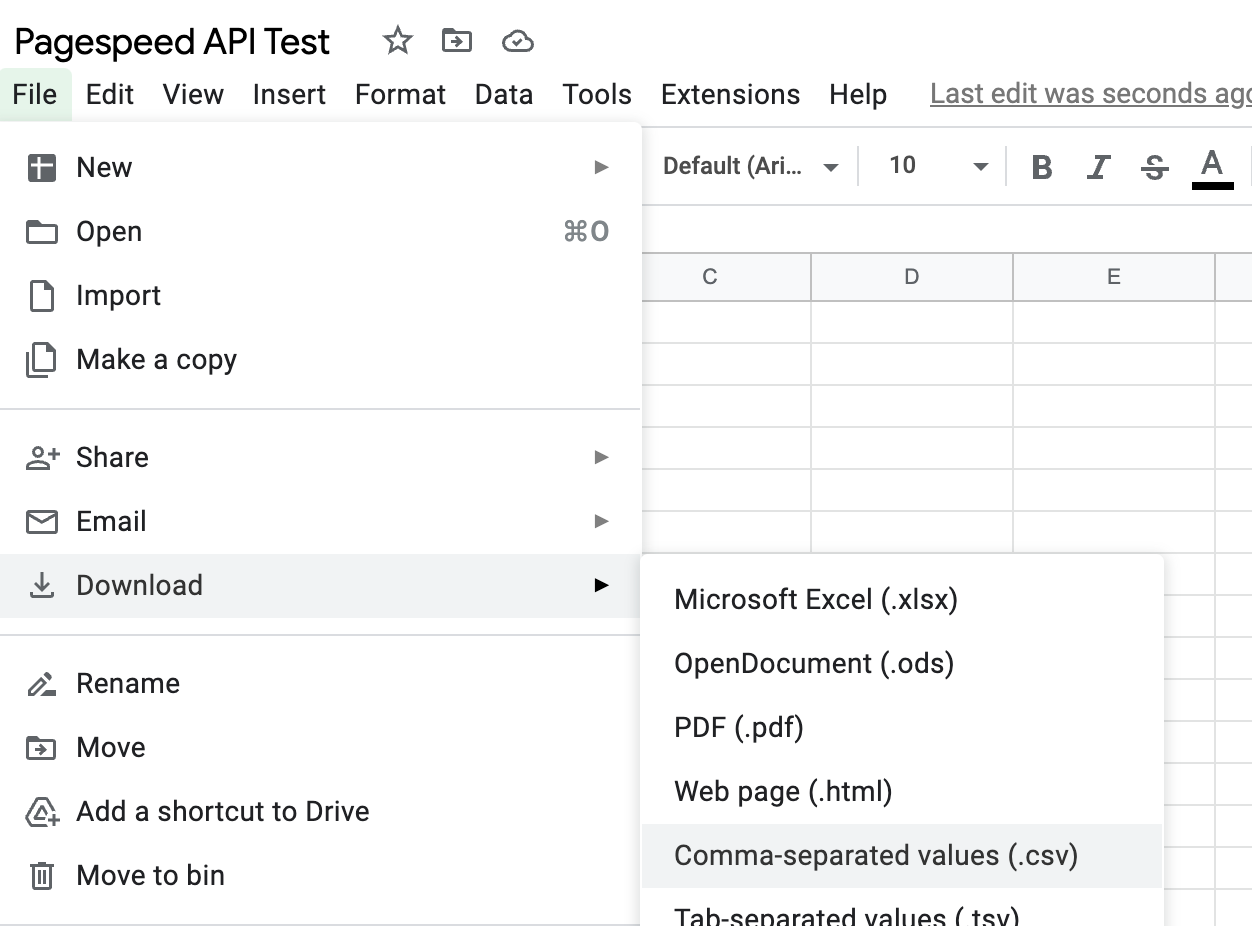Viewport: 1252px width, 926px height.
Task: Click the move to folder icon
Action: pos(457,41)
